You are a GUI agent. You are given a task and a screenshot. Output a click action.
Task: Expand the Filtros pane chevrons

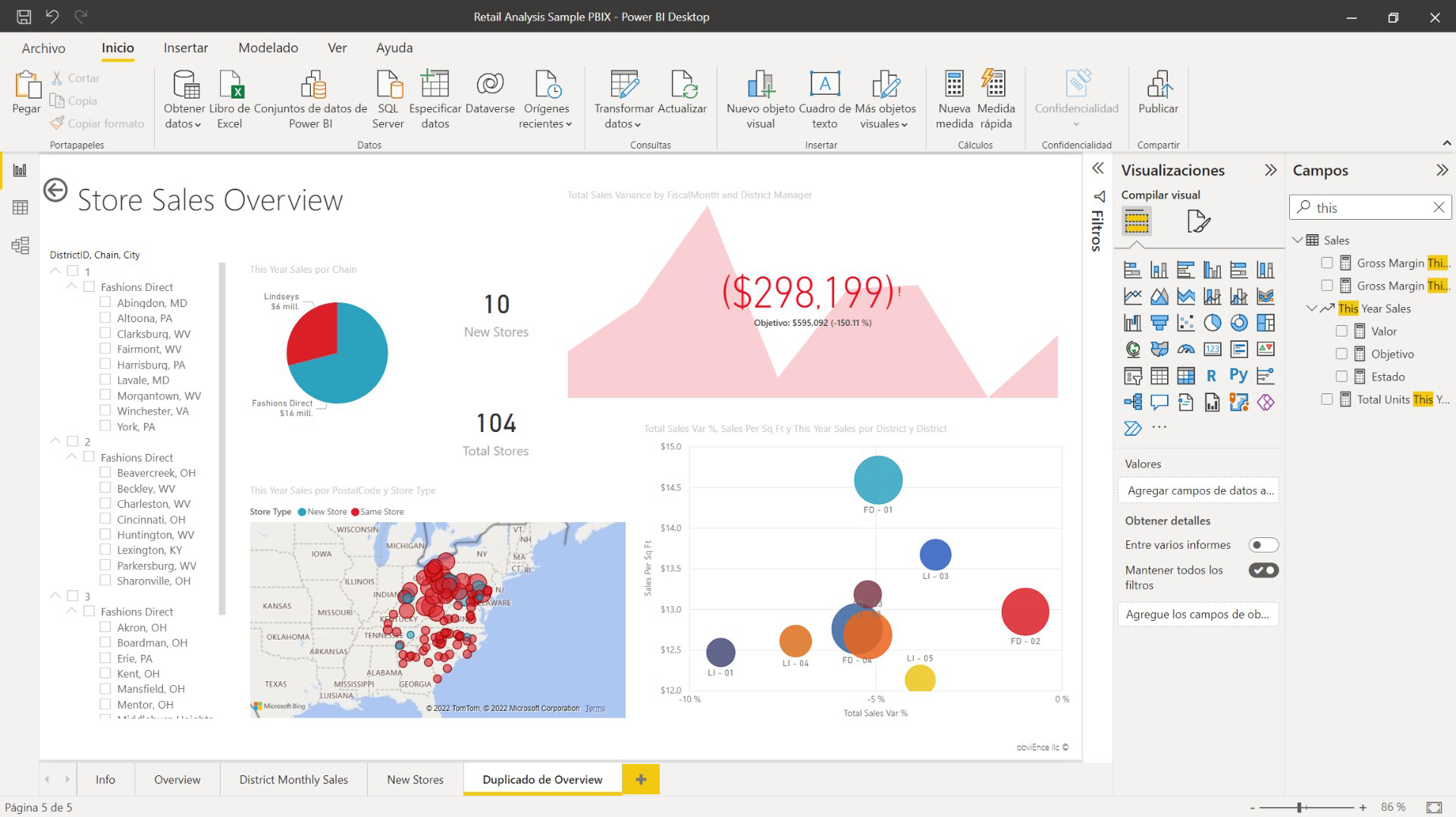pos(1097,168)
